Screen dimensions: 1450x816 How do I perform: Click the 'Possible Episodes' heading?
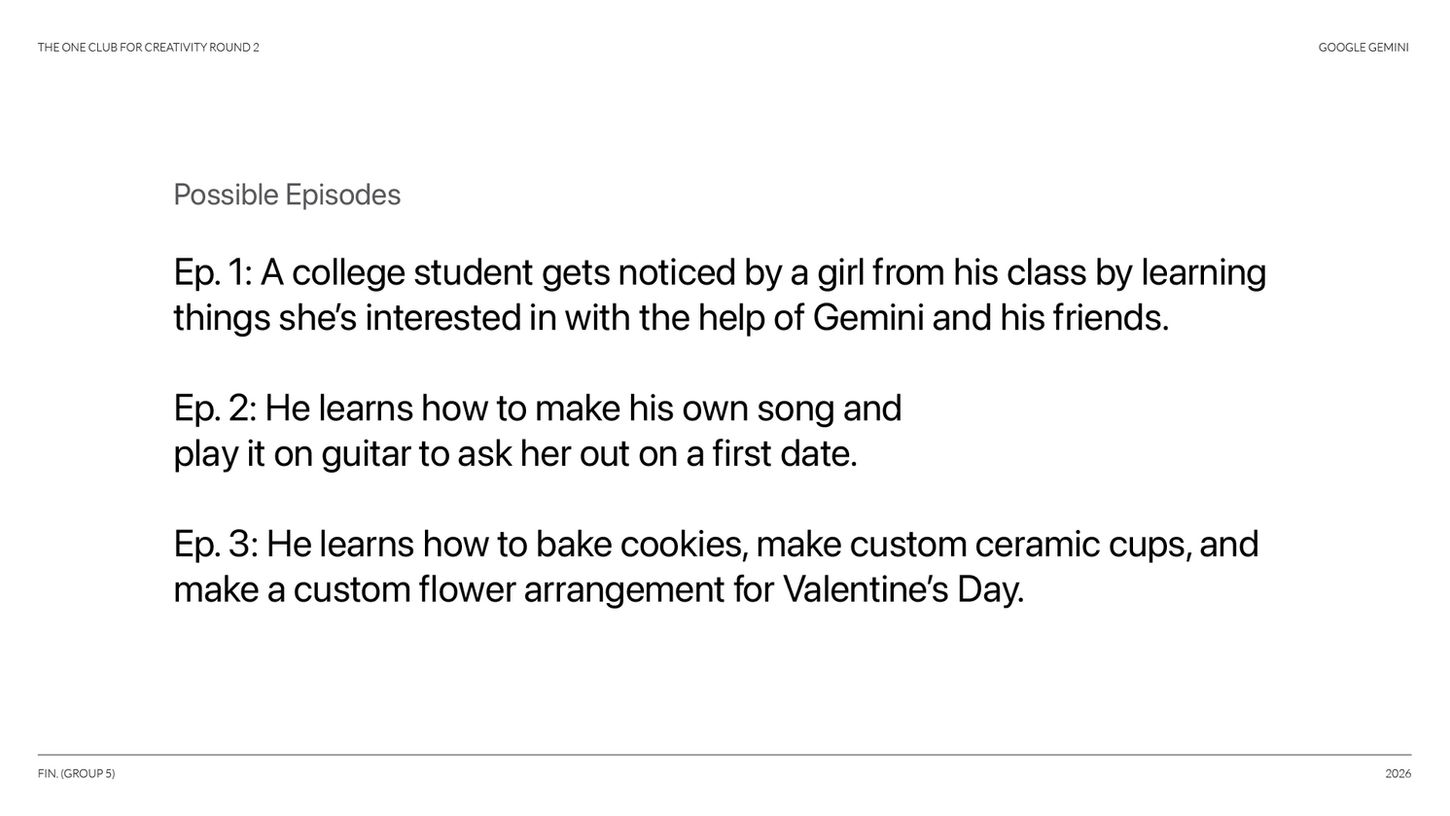pyautogui.click(x=287, y=194)
